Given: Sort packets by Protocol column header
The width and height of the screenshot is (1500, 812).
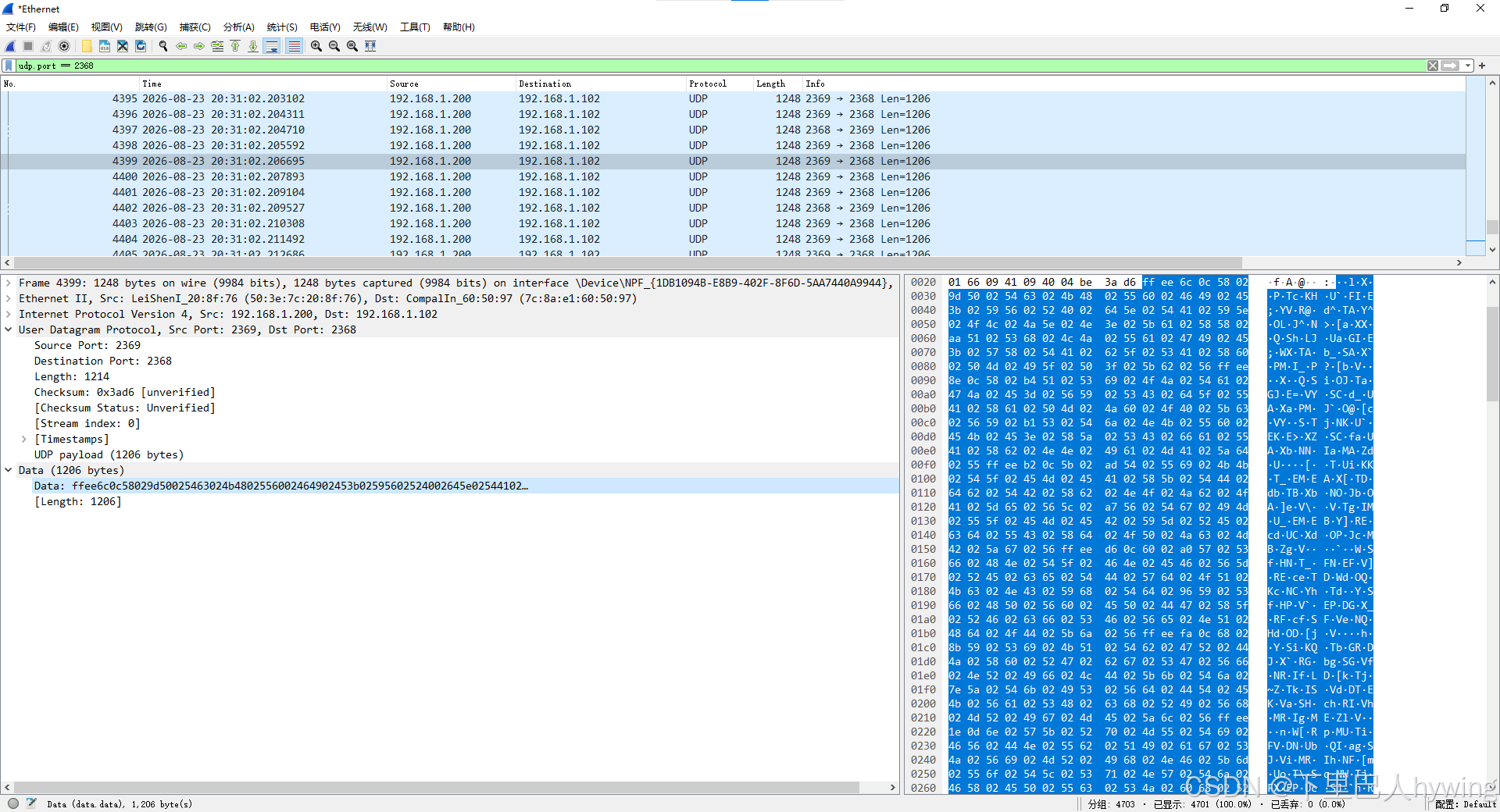Looking at the screenshot, I should click(x=720, y=84).
